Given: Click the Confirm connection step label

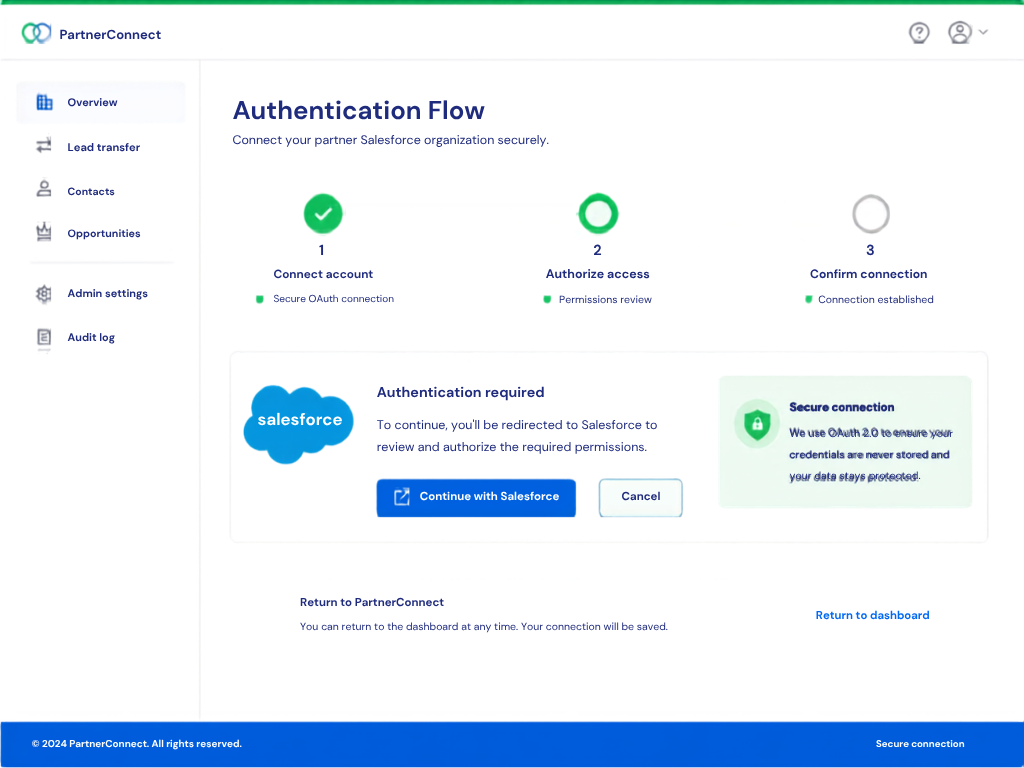Looking at the screenshot, I should [x=869, y=274].
